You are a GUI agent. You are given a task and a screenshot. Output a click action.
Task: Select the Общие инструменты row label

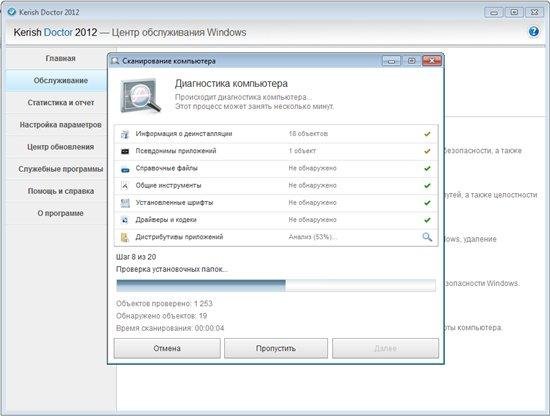tap(168, 185)
